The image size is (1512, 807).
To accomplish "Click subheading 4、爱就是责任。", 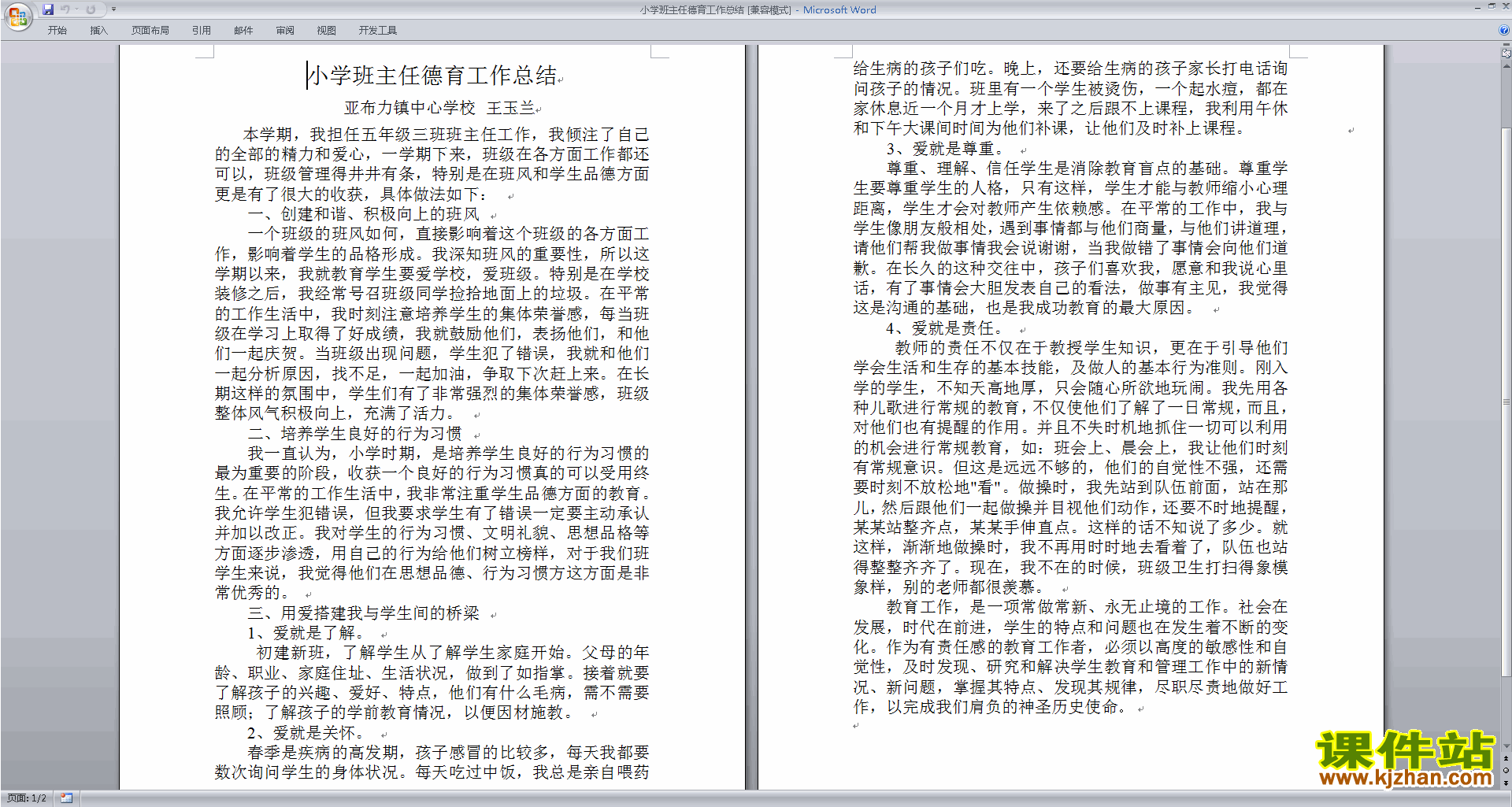I will (945, 328).
